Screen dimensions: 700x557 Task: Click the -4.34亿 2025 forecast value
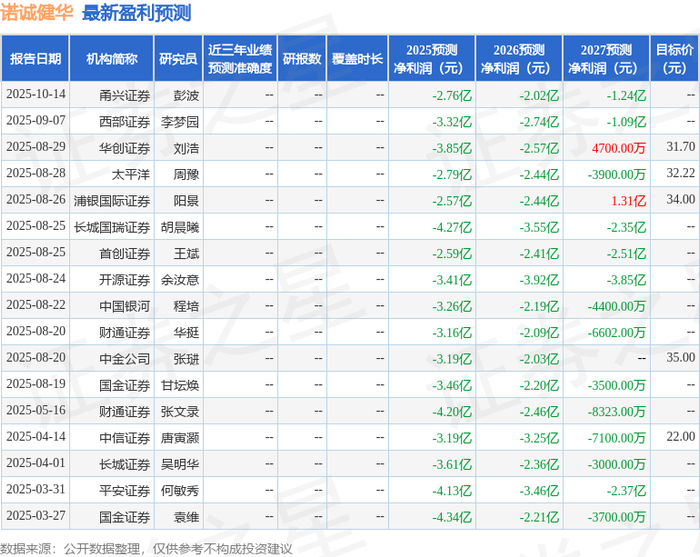point(451,516)
